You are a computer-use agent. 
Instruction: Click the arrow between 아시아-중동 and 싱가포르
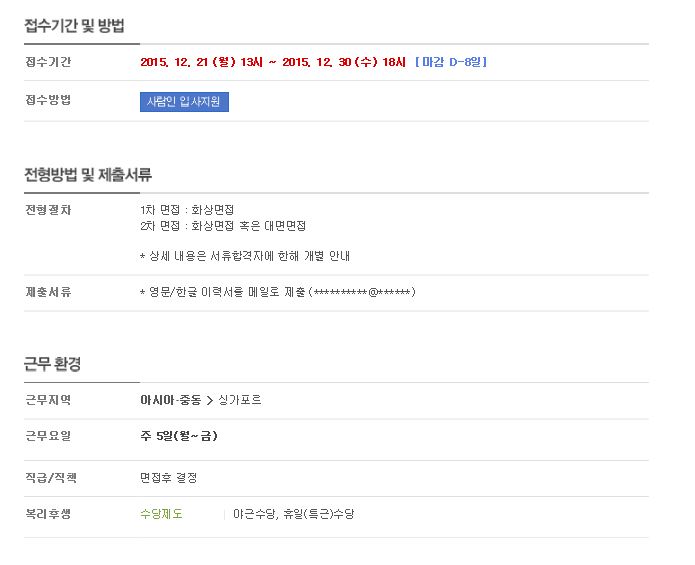click(x=210, y=401)
